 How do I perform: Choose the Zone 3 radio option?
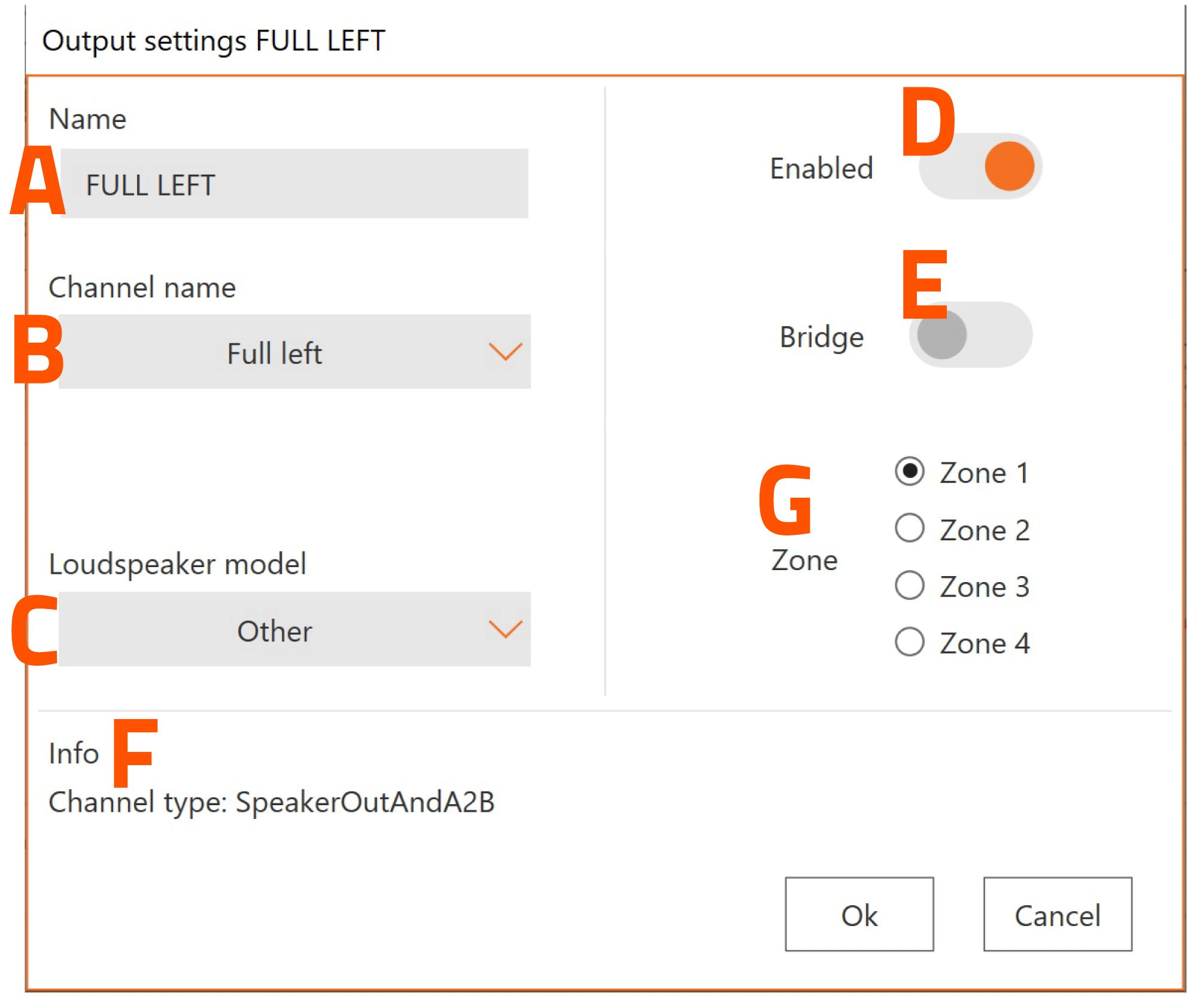click(909, 585)
